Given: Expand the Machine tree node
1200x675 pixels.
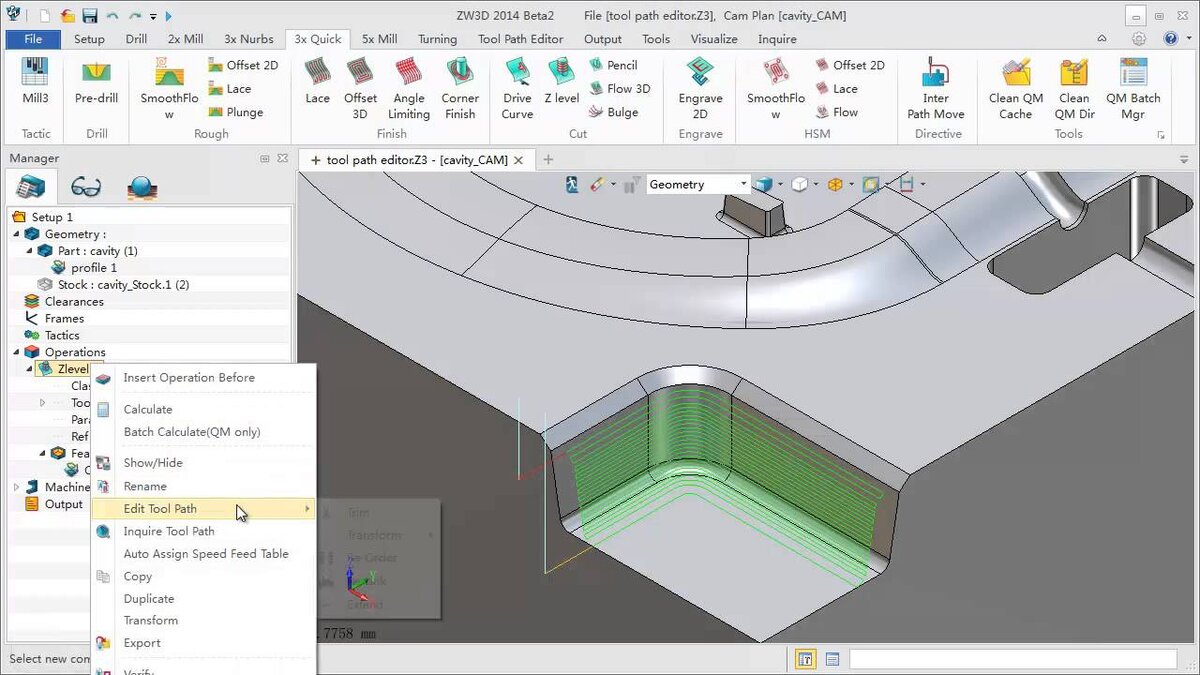Looking at the screenshot, I should coord(17,488).
